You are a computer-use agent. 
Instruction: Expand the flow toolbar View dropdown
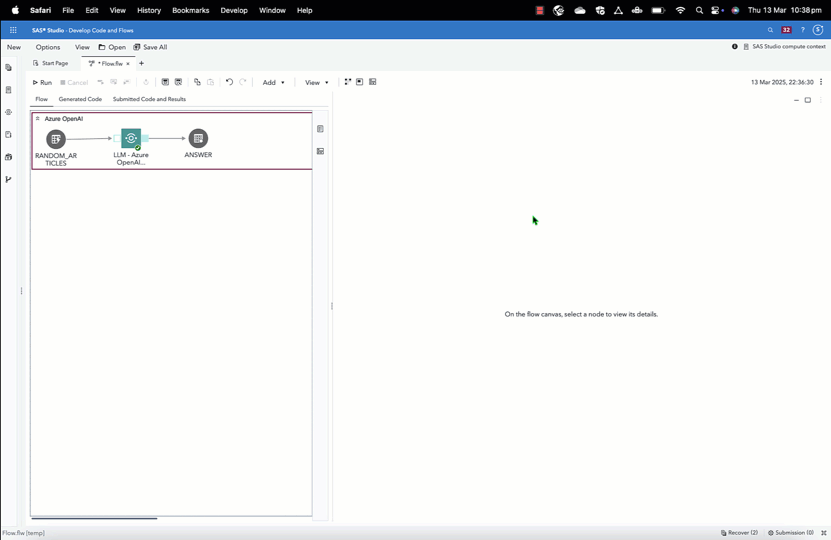pos(316,82)
